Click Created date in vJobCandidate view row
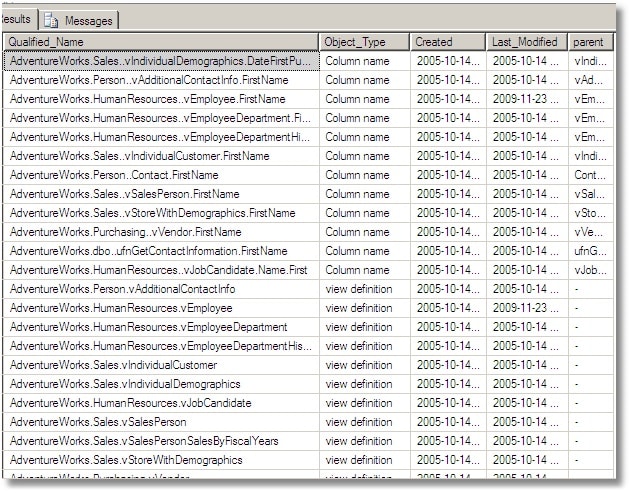The width and height of the screenshot is (630, 493). (448, 403)
